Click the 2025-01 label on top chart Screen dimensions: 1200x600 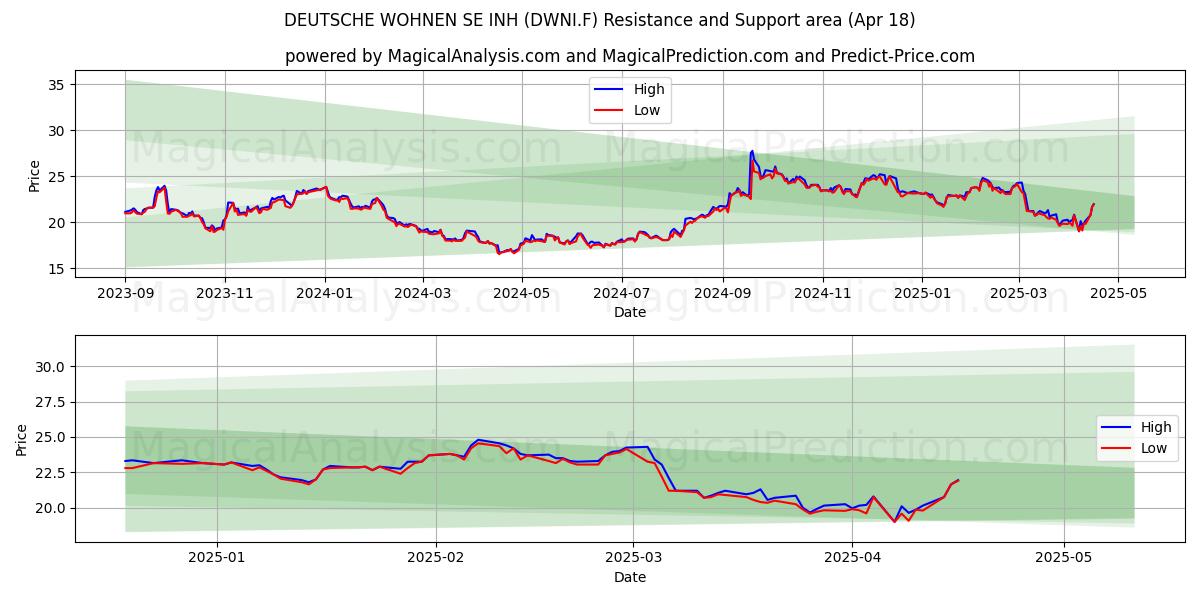(922, 294)
